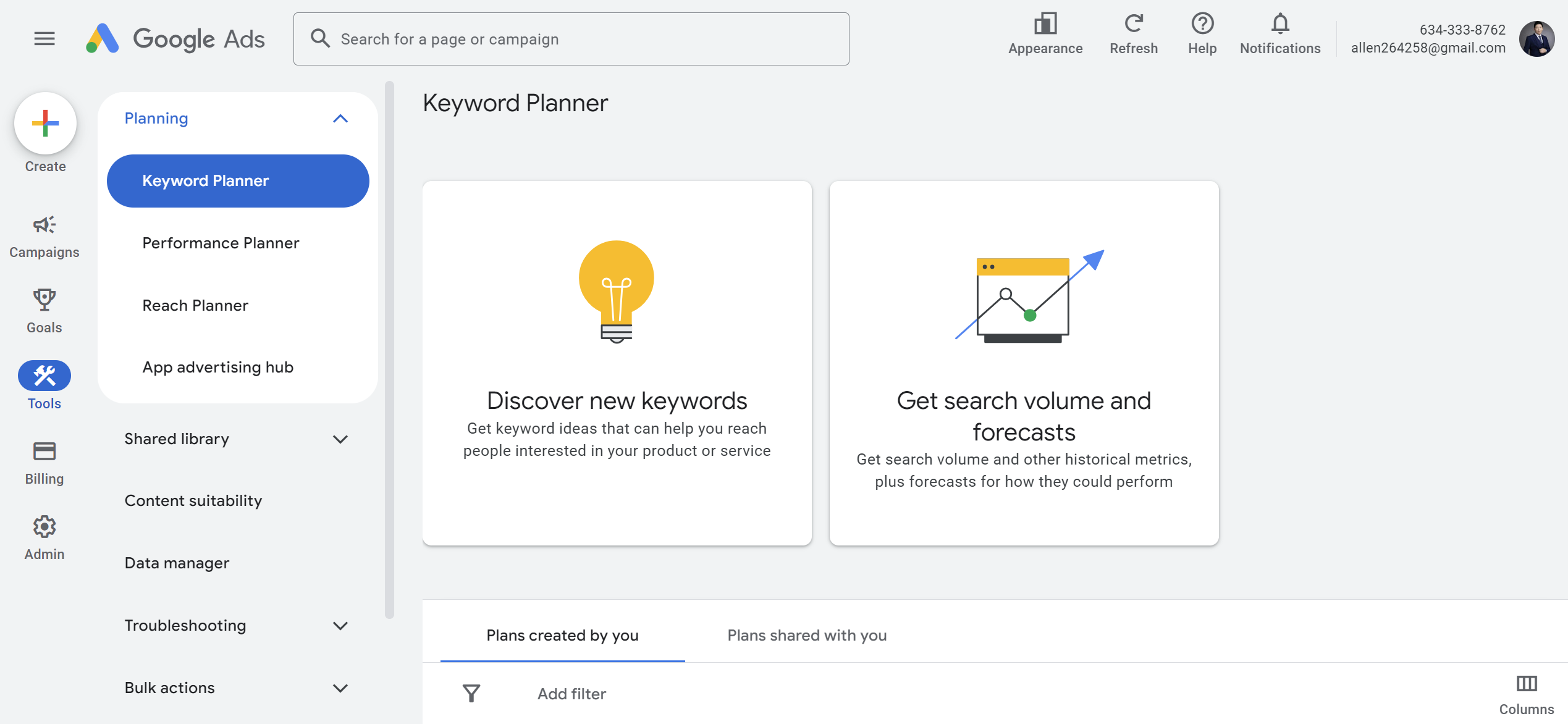This screenshot has width=1568, height=724.
Task: Open the Discover new keywords card
Action: pos(617,363)
